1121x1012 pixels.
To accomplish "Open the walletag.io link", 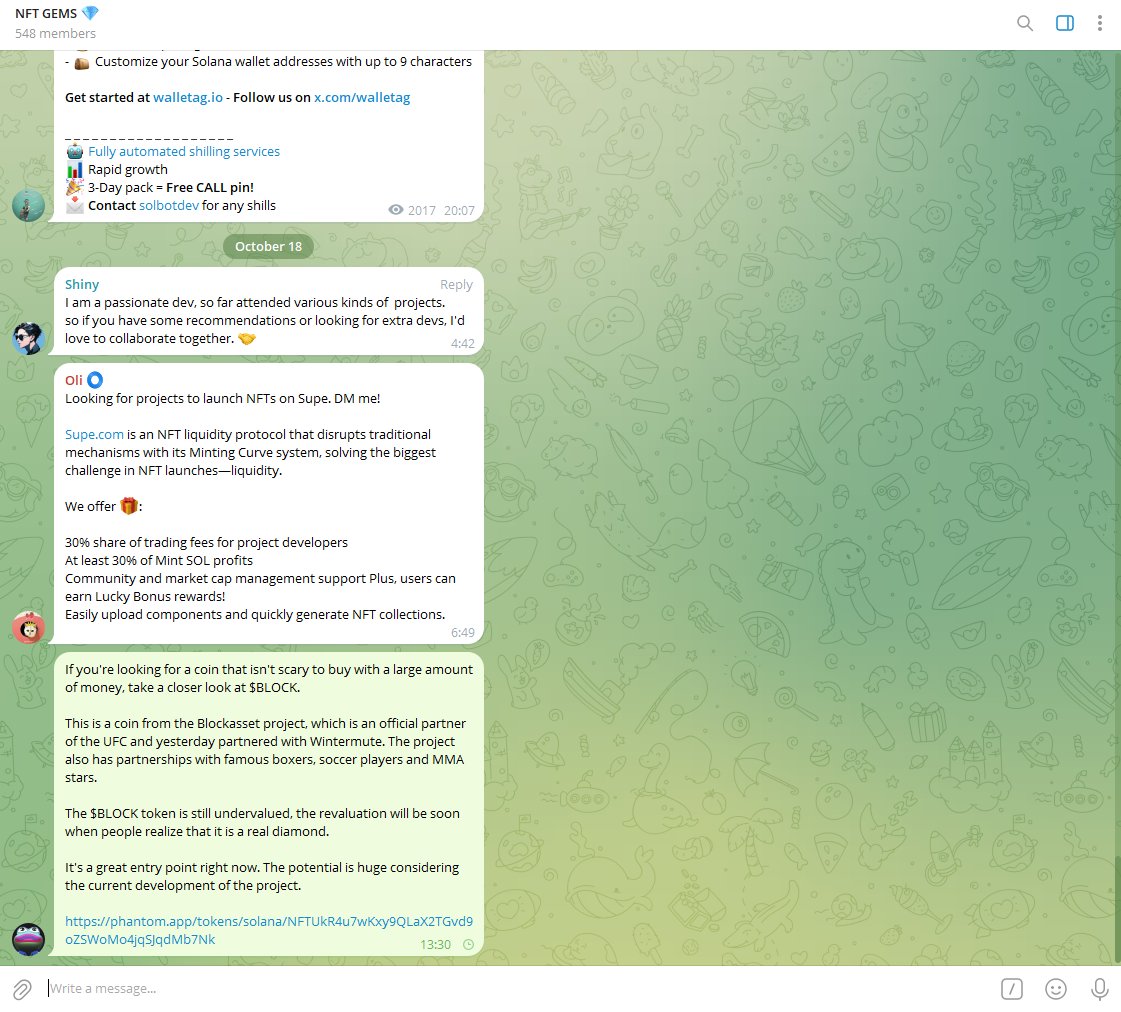I will point(188,97).
